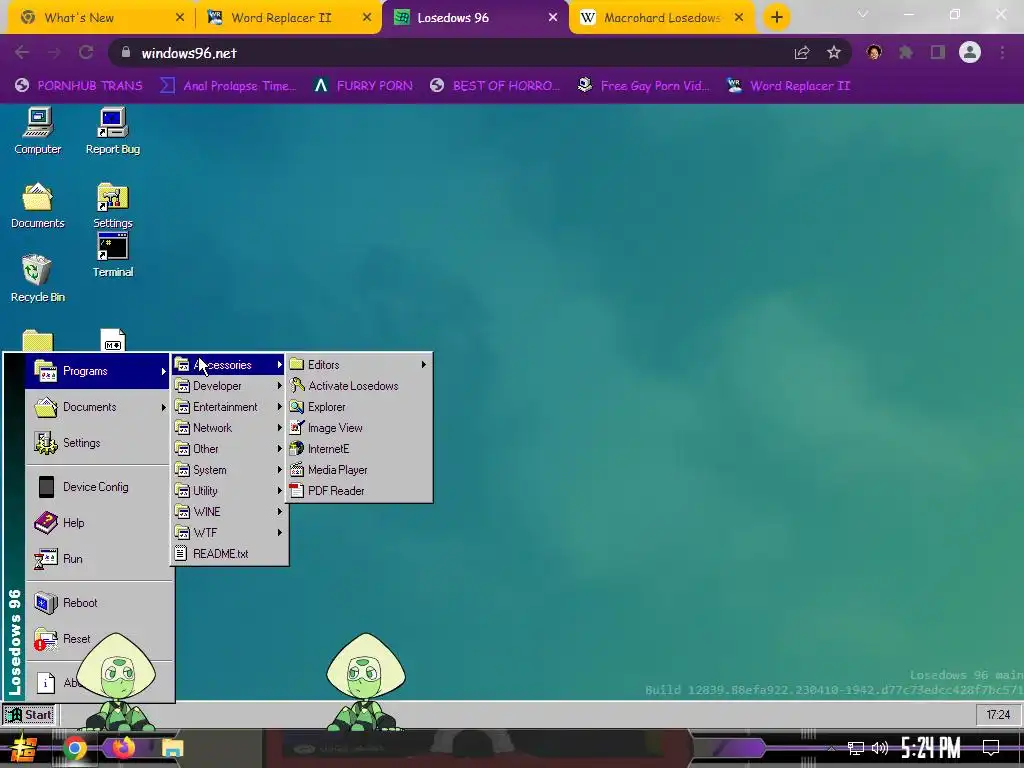Expand the Entertainment program group
The width and height of the screenshot is (1024, 768).
coord(229,407)
